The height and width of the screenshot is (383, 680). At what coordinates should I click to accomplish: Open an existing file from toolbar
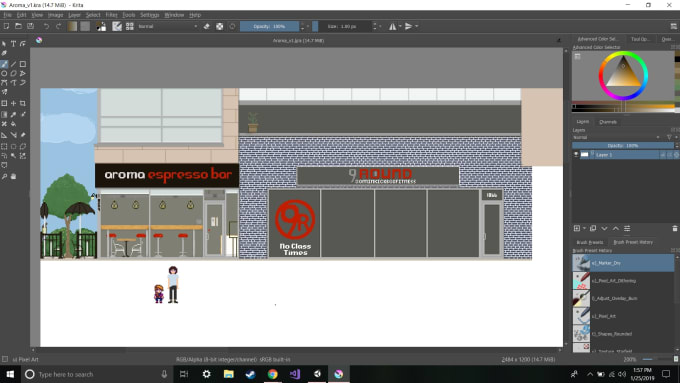coord(18,26)
